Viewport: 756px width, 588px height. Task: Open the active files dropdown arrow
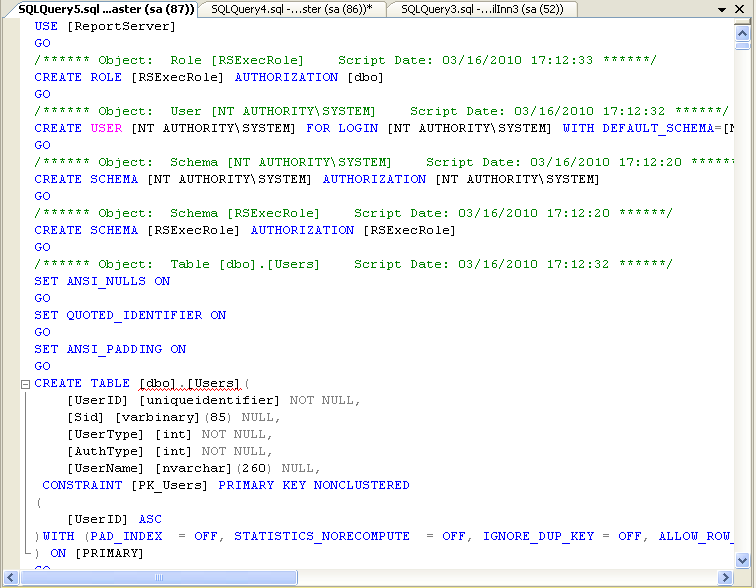[722, 10]
